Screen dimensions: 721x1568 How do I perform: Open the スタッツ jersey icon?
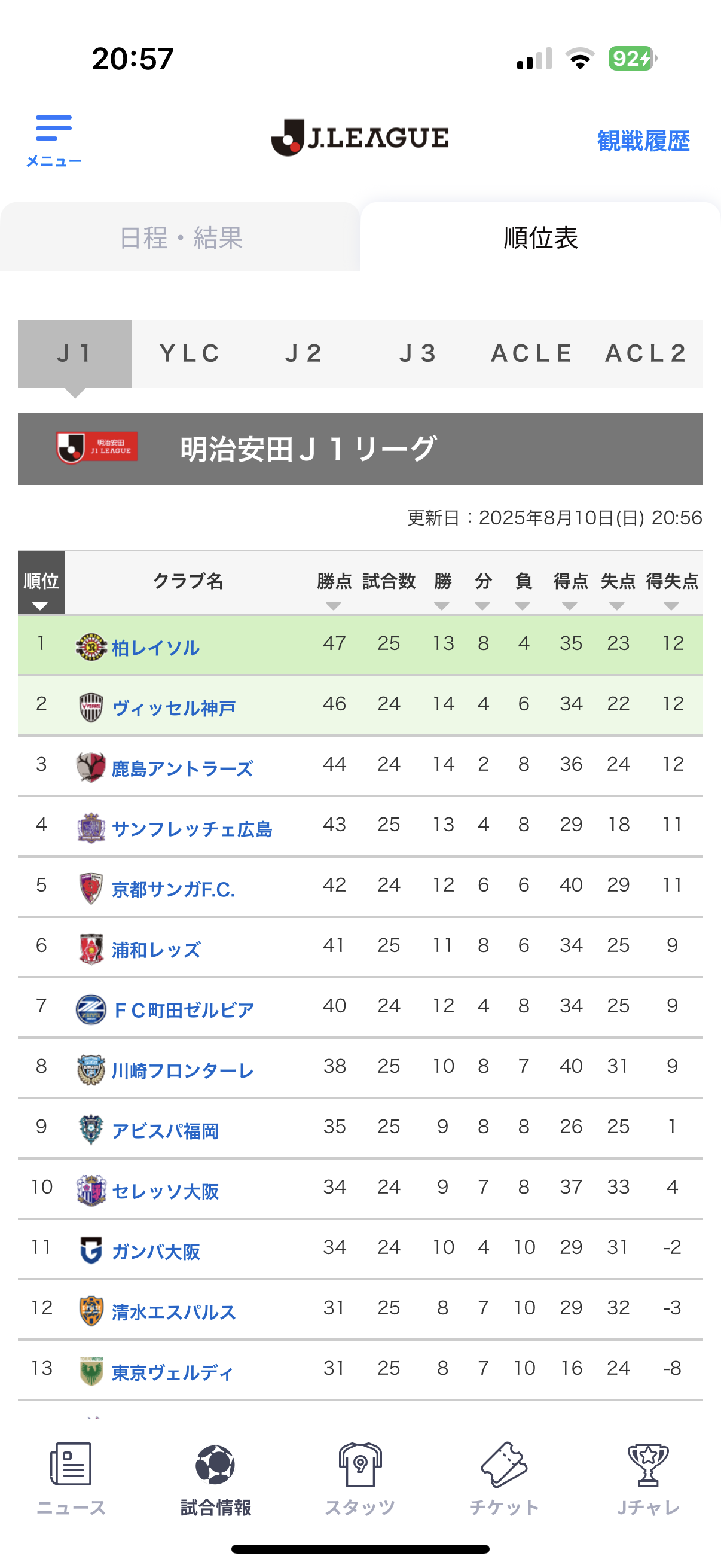pyautogui.click(x=360, y=1463)
